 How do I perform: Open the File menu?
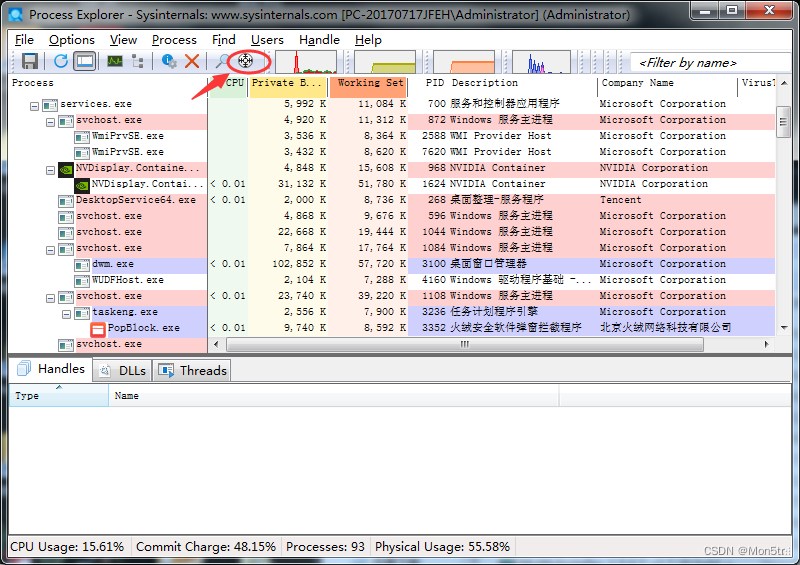[24, 40]
